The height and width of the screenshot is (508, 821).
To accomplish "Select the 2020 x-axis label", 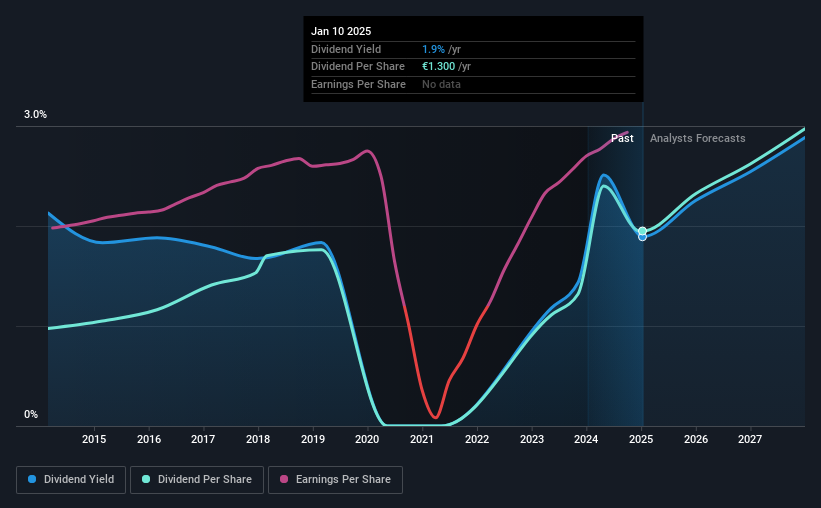I will 367,439.
